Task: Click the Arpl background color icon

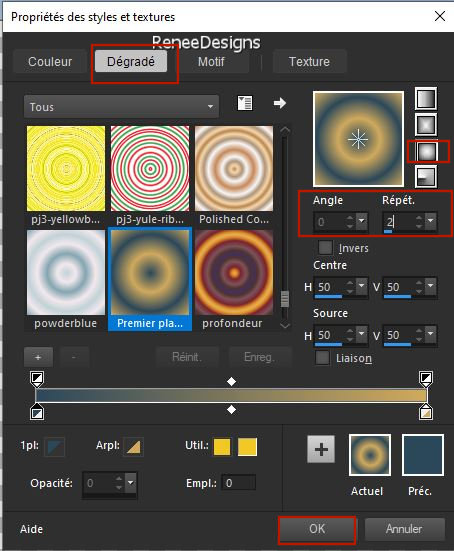Action: pos(133,447)
